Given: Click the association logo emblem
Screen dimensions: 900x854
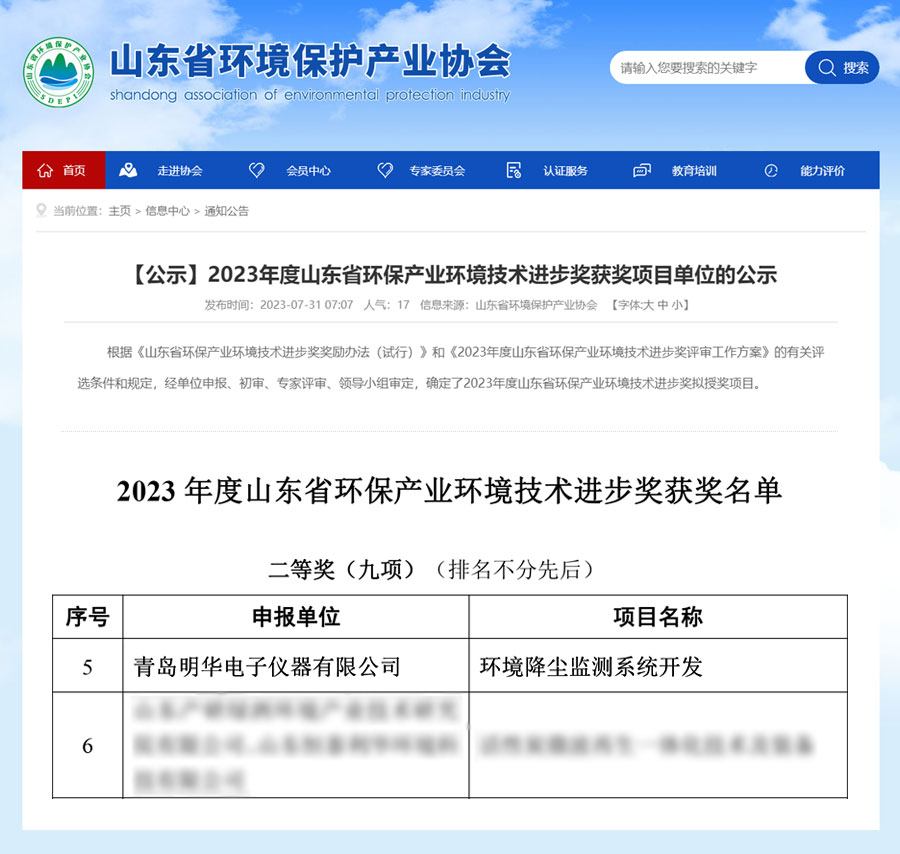Looking at the screenshot, I should coord(58,72).
